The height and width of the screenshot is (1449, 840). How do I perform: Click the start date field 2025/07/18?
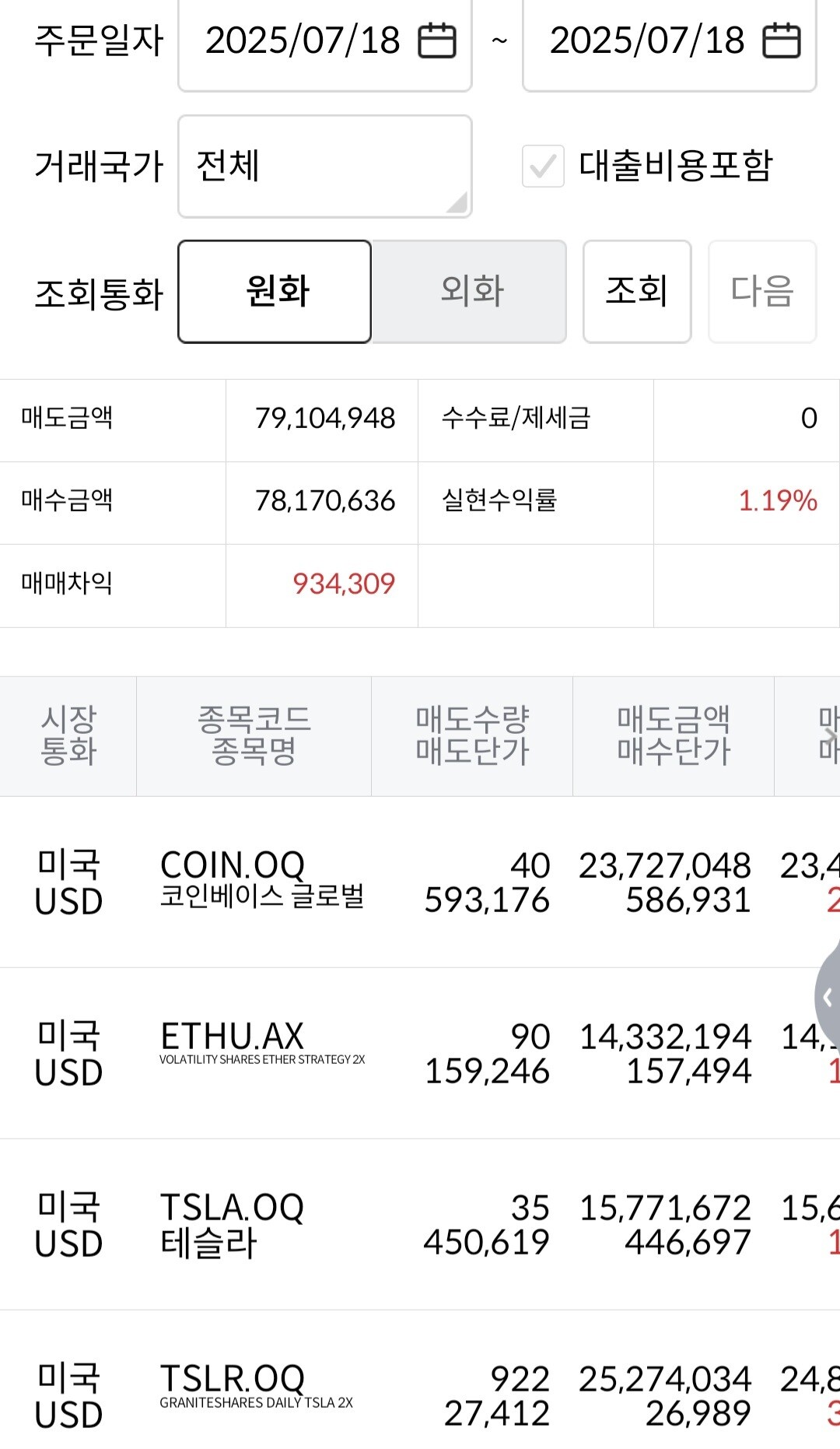(303, 40)
